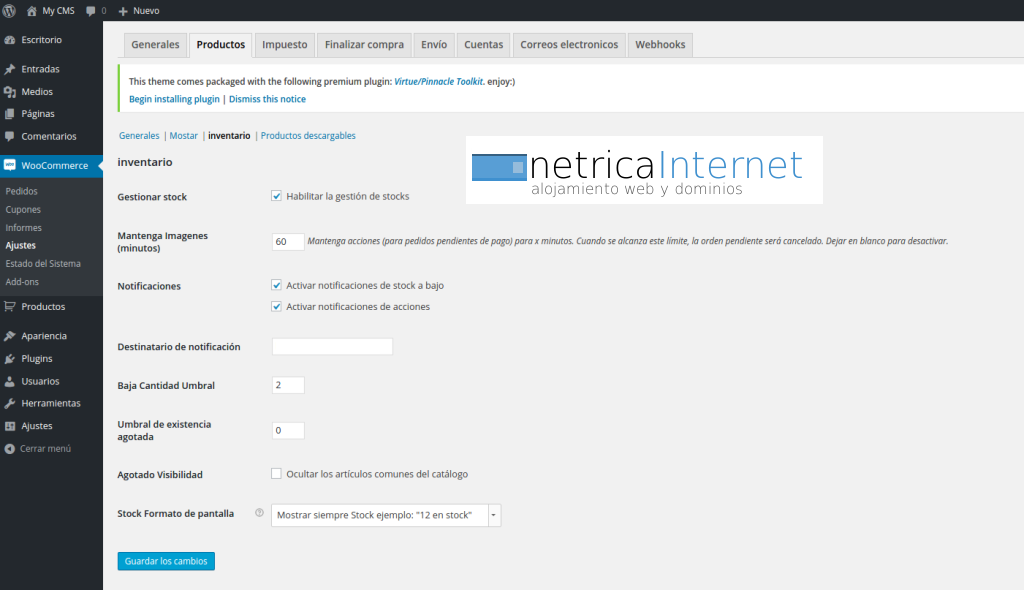Click the Productos cart icon in sidebar
Viewport: 1024px width, 590px height.
[10, 306]
